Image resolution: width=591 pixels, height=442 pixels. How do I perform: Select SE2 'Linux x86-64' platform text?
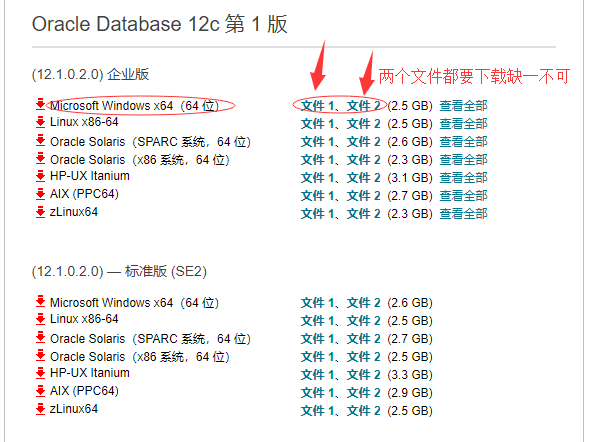click(x=84, y=319)
